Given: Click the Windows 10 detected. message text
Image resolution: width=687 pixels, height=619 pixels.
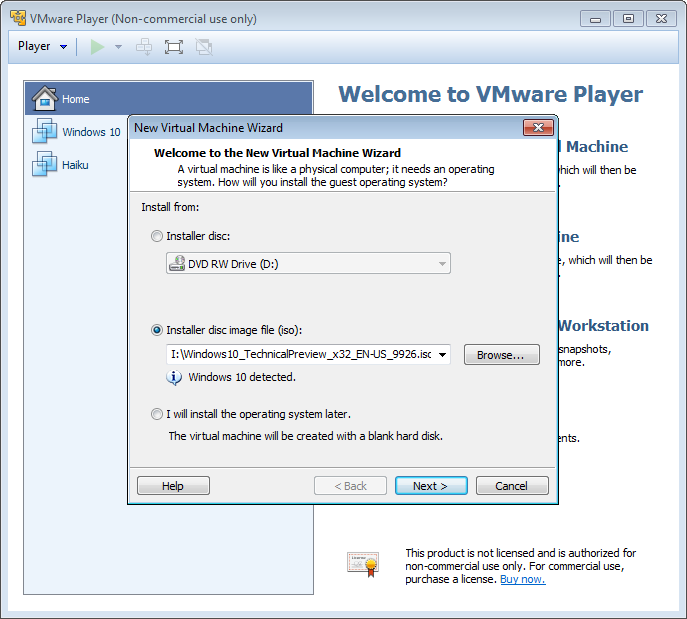Looking at the screenshot, I should tap(242, 377).
